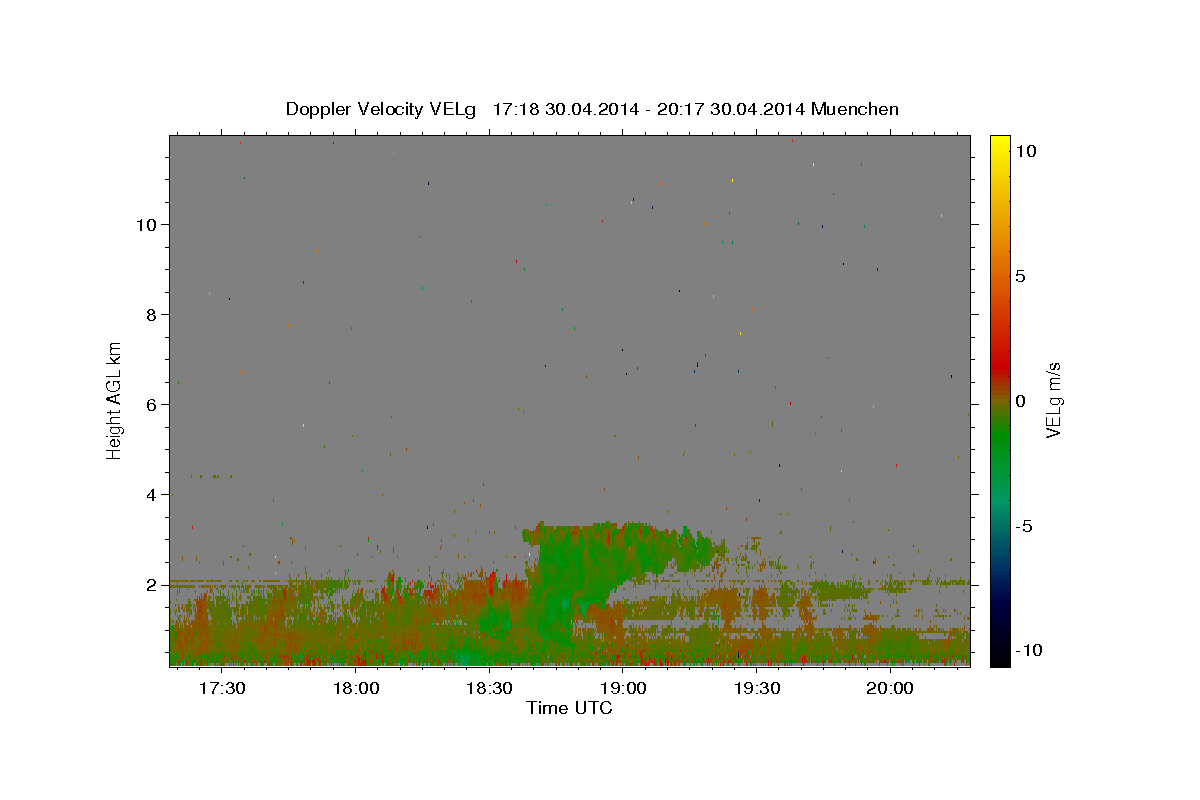Screen dimensions: 1200x800
Task: Click the colorbar tick label -5
Action: pyautogui.click(x=1023, y=526)
